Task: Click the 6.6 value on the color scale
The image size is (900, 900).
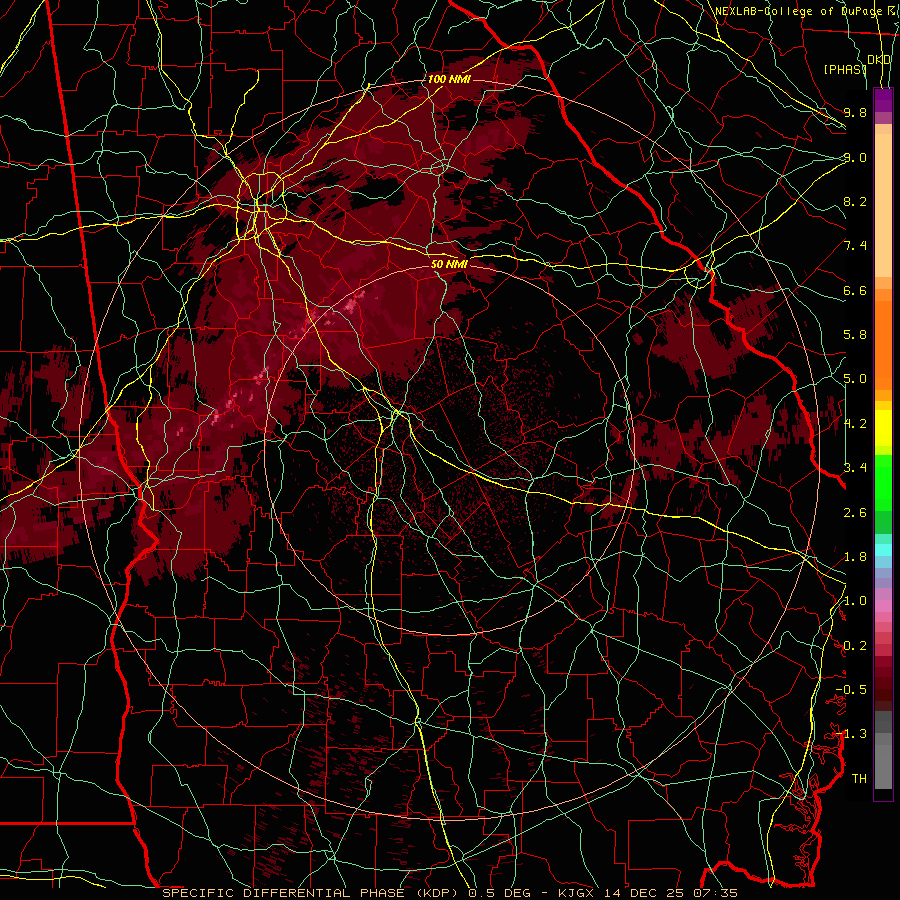Action: (855, 290)
